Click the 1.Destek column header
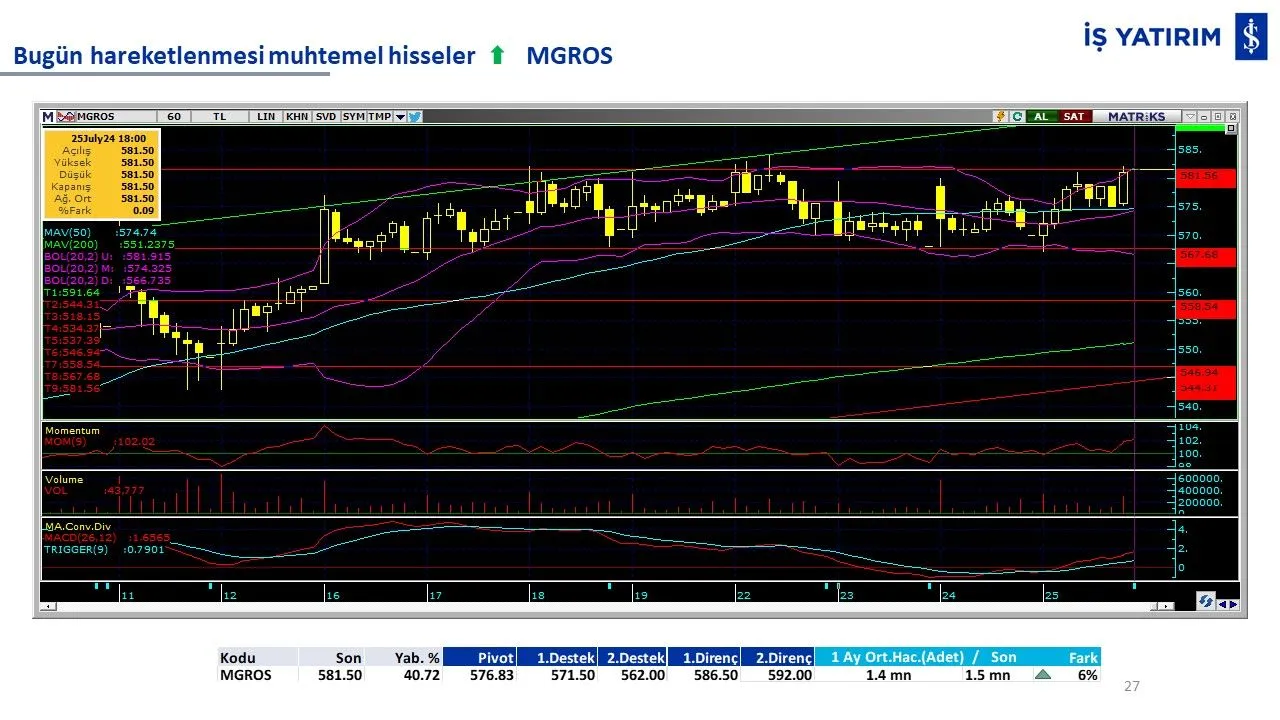This screenshot has width=1280, height=720. click(x=557, y=657)
